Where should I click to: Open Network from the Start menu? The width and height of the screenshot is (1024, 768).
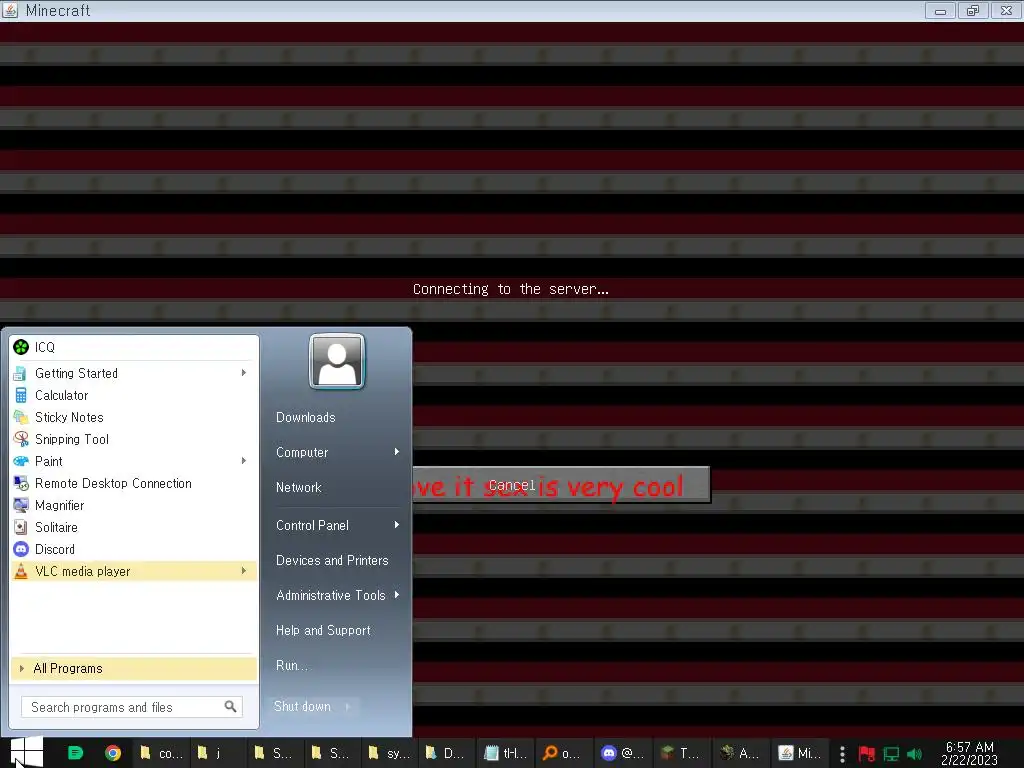coord(298,487)
